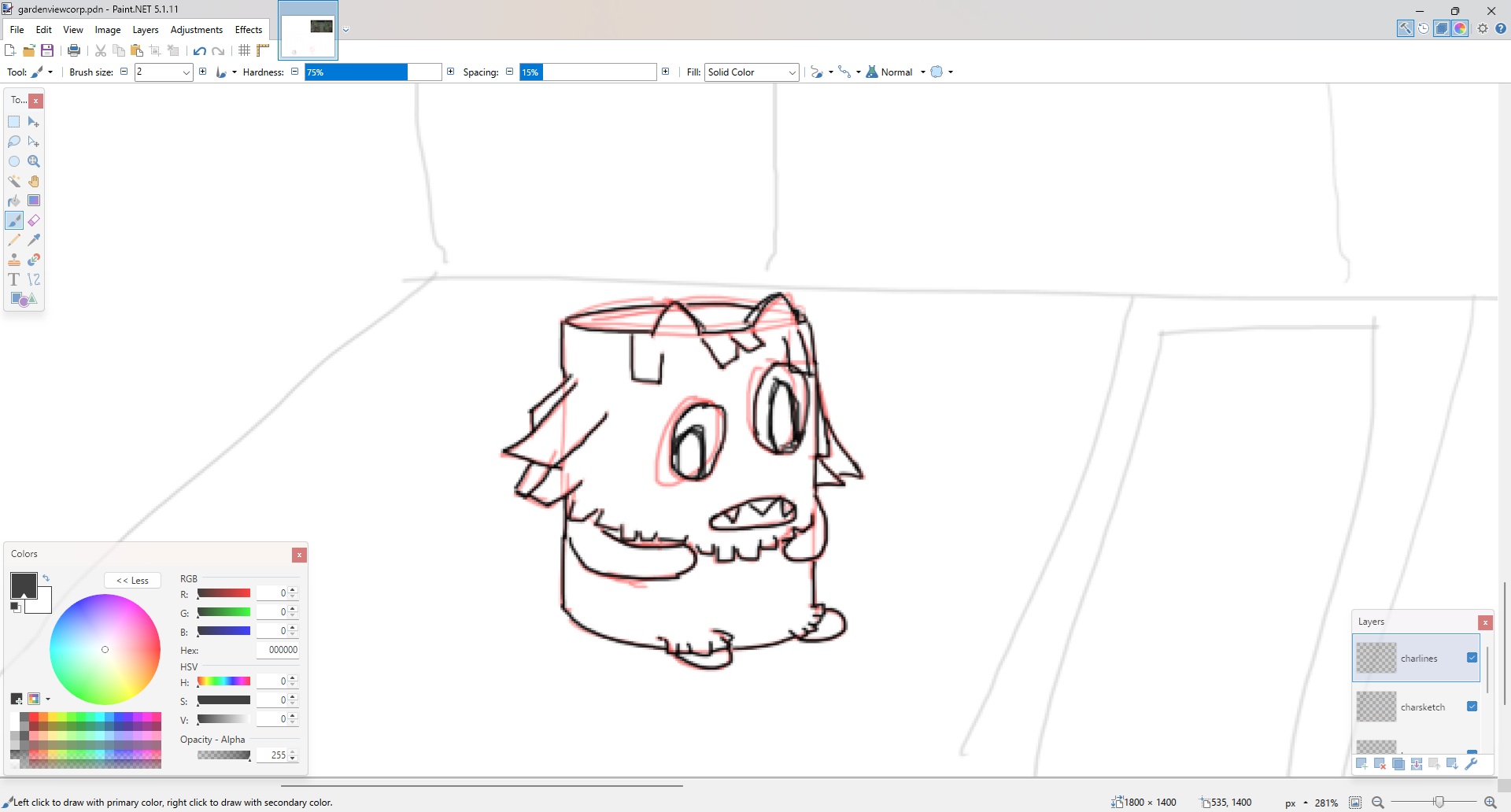
Task: Open Layer Properties wrench icon
Action: tap(1471, 763)
